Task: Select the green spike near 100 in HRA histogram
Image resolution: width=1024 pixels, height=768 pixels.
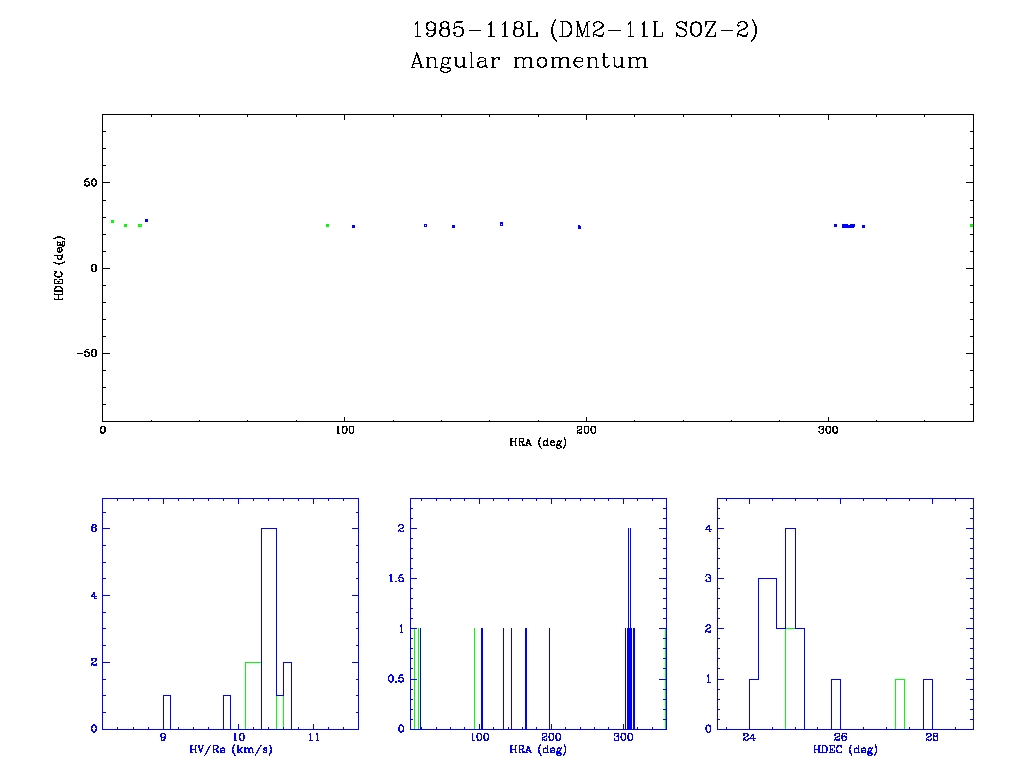Action: tap(475, 679)
